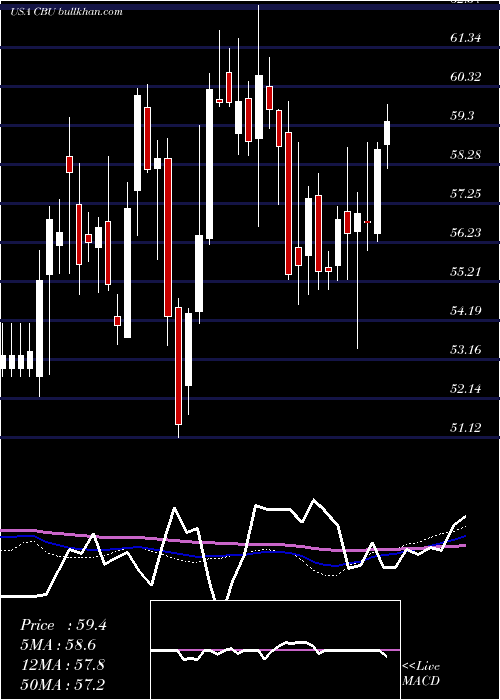Viewport: 500px width, 700px height.
Task: Click the 61.34 price axis label
Action: pos(466,38)
